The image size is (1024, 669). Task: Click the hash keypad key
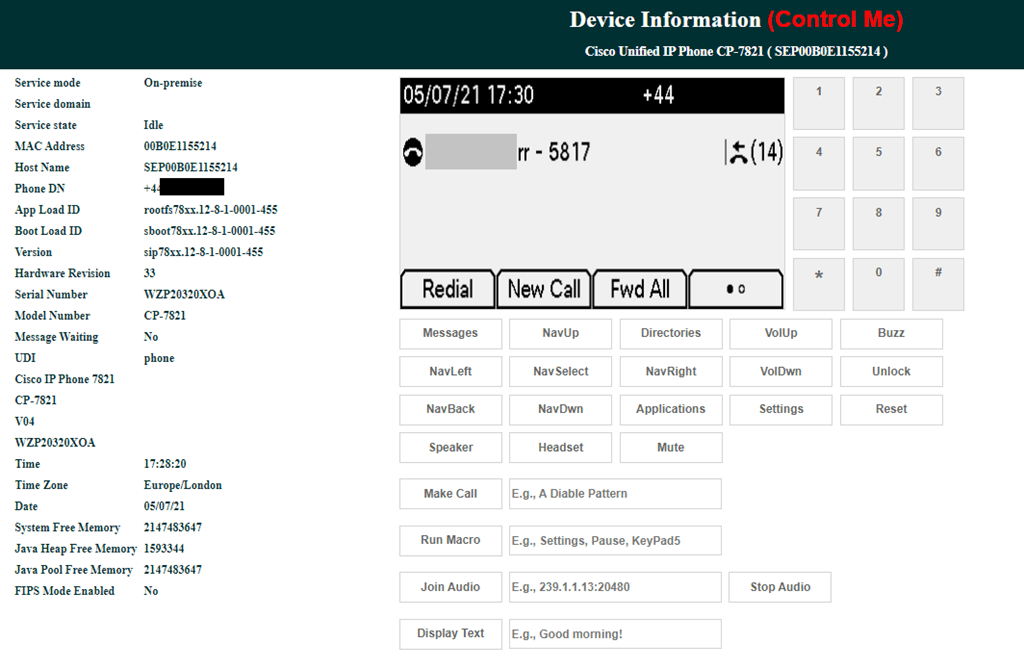(938, 284)
